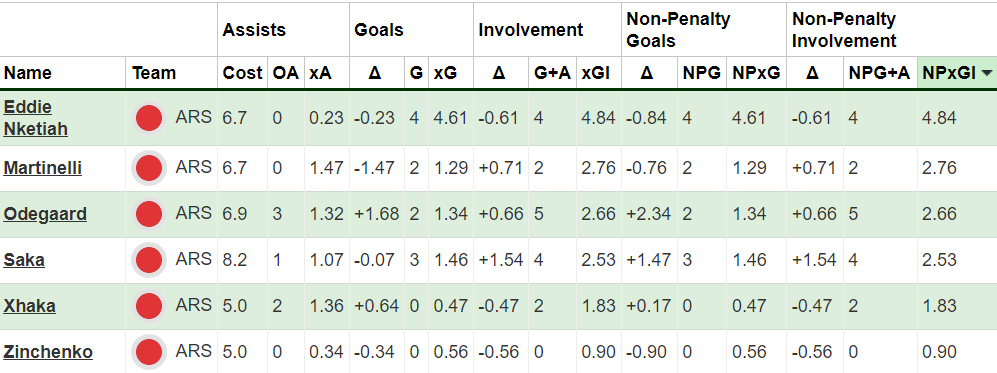Sort by NPG+A column header
The width and height of the screenshot is (997, 373).
(x=881, y=73)
